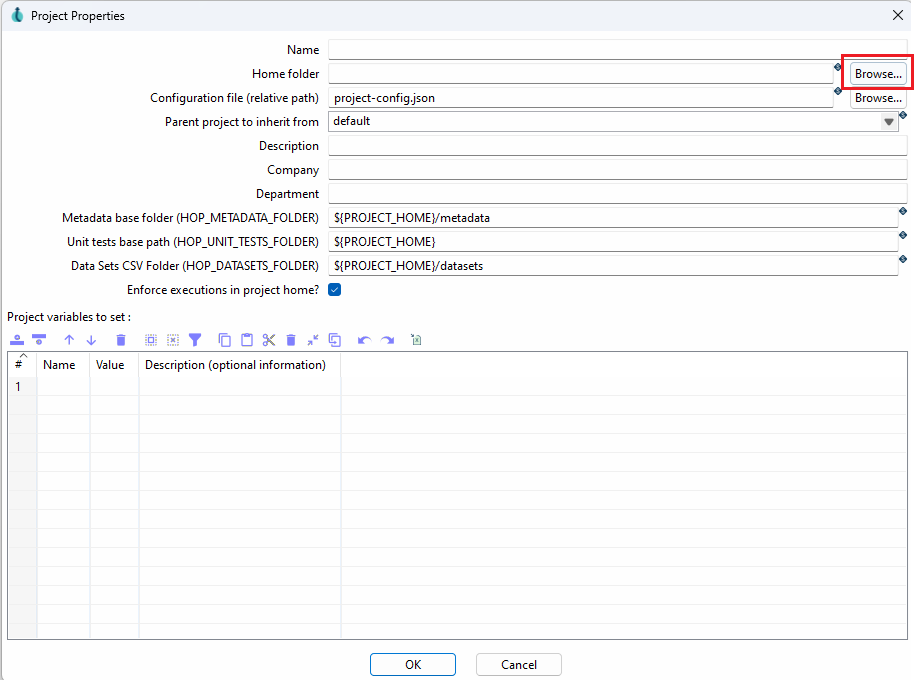Cancel the Project Properties dialog
This screenshot has height=680, width=919.
click(519, 664)
